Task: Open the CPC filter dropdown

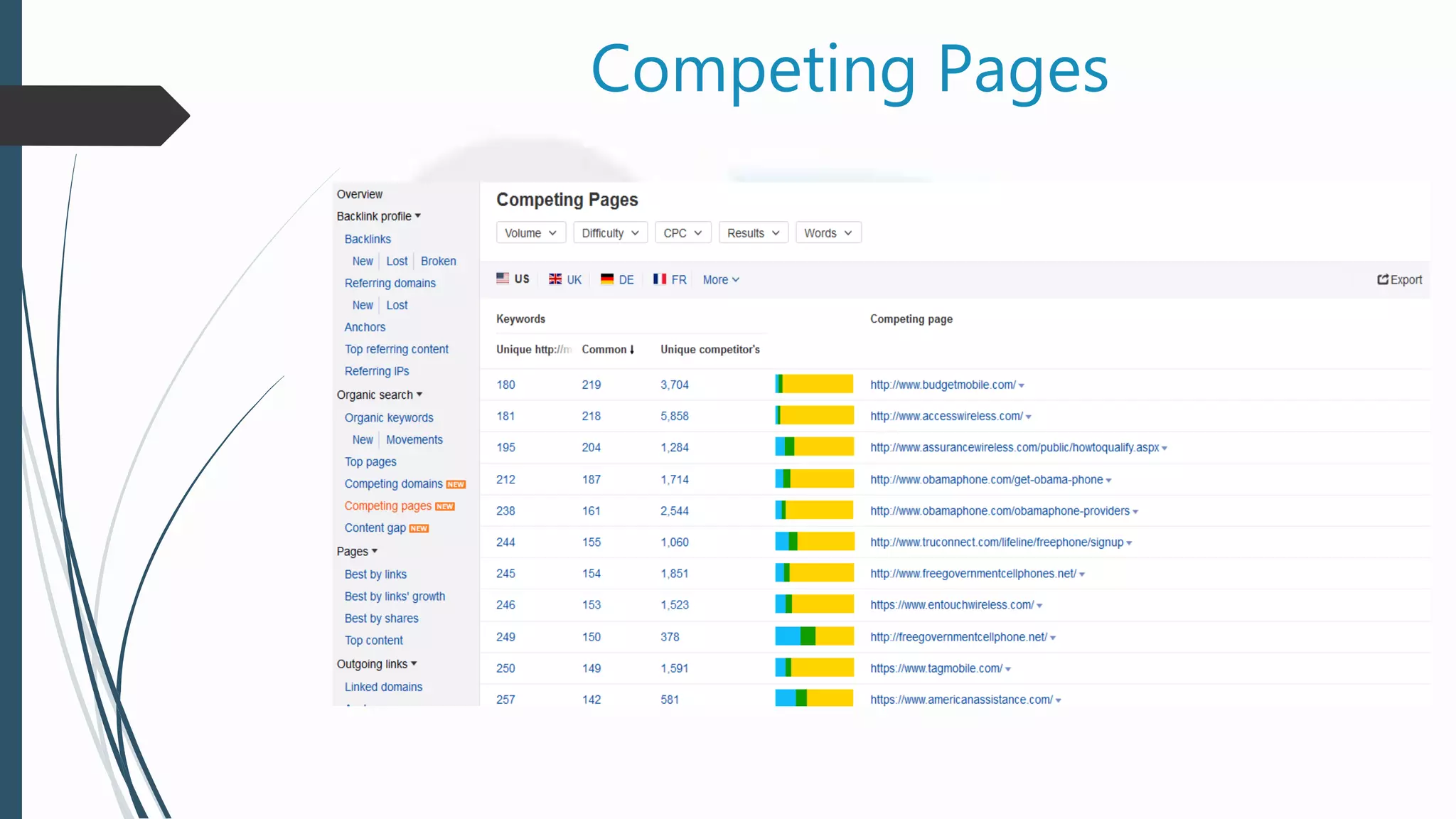Action: (682, 233)
